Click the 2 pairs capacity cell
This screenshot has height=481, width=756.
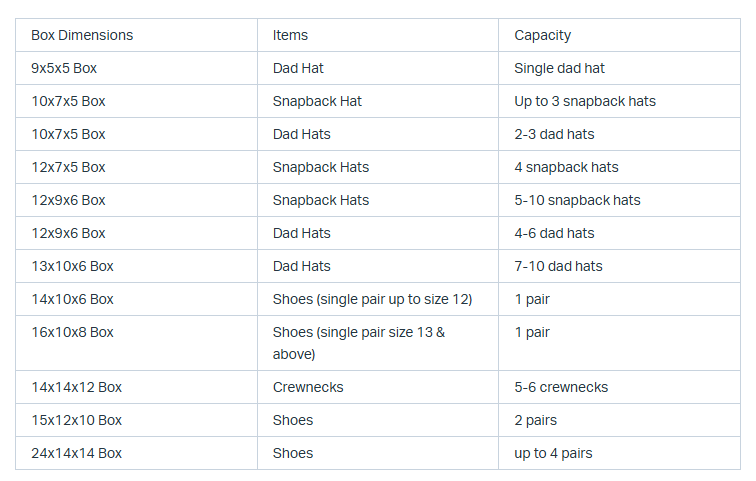pyautogui.click(x=536, y=420)
